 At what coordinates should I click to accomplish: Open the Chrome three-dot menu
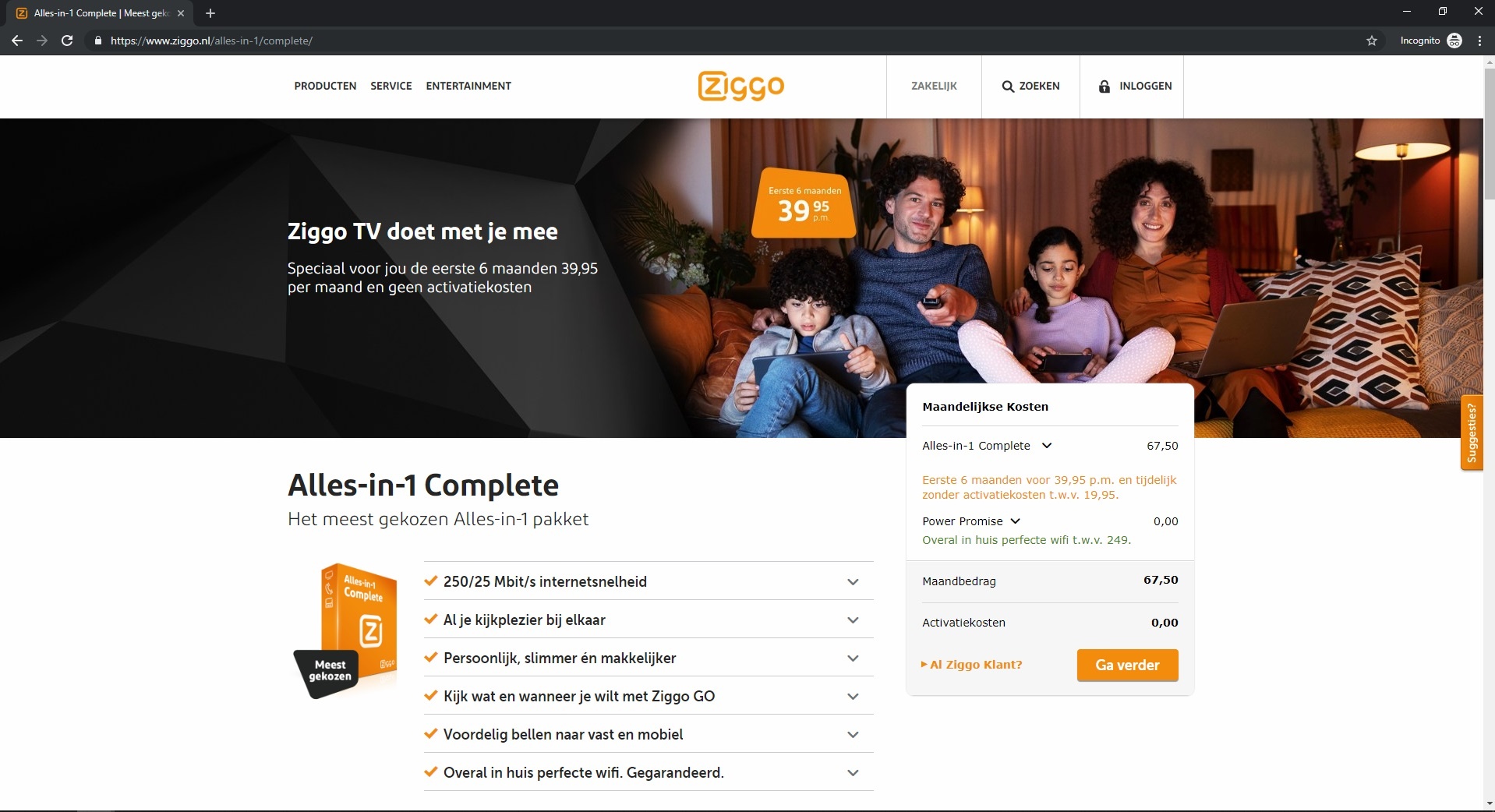click(1479, 41)
